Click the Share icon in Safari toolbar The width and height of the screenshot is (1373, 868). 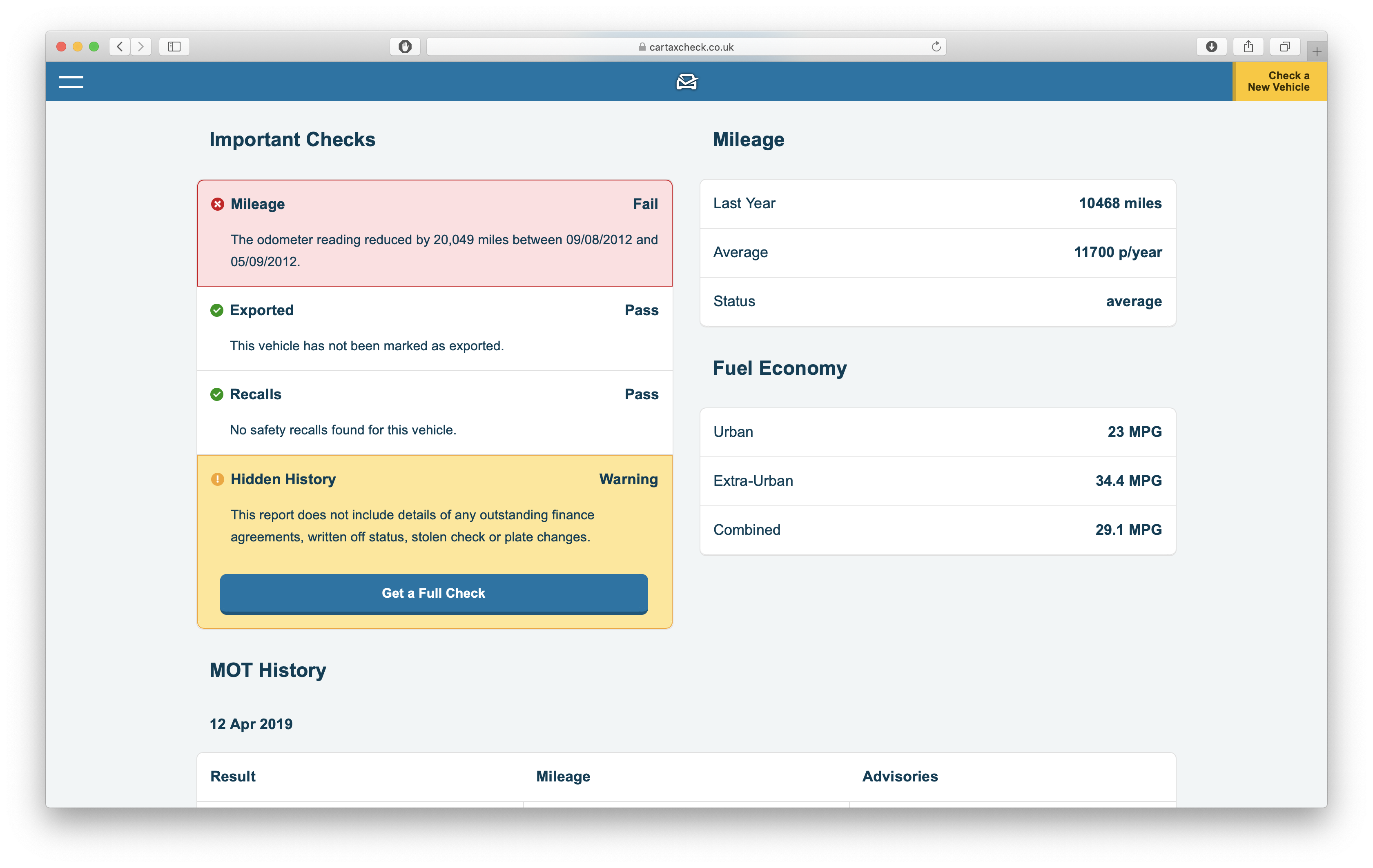[x=1248, y=47]
